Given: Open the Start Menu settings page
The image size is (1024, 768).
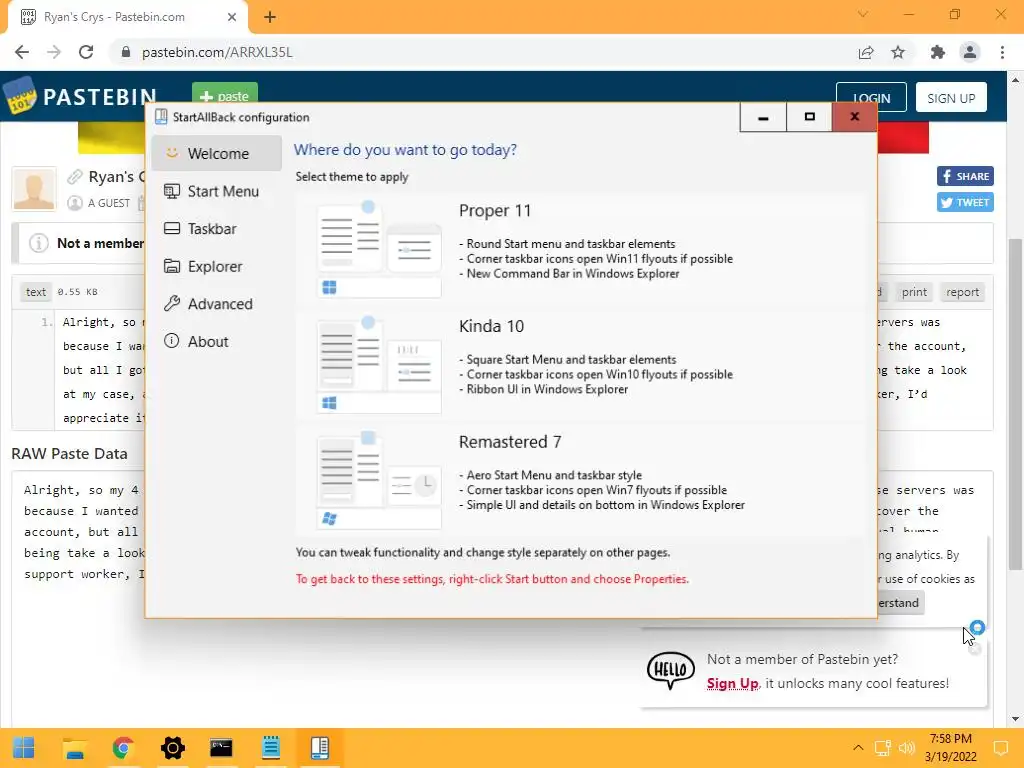Looking at the screenshot, I should coord(216,191).
